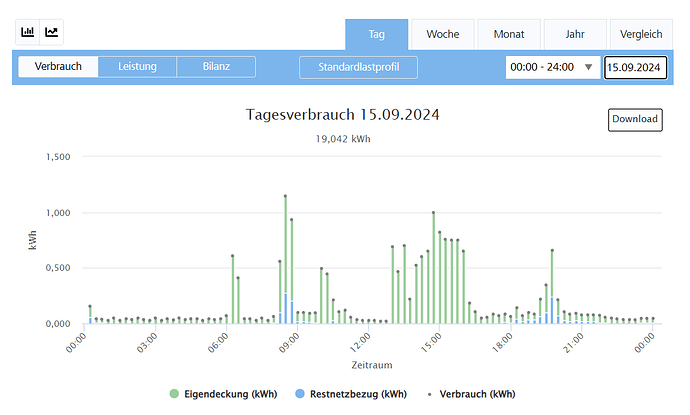Click the 12:00 x-axis label
The image size is (690, 415).
[x=360, y=343]
